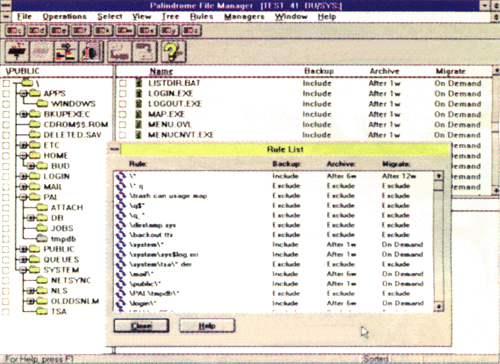This screenshot has height=364, width=500.
Task: Click the dark oval toolbar icon beside stacked bars
Action: pyautogui.click(x=91, y=52)
